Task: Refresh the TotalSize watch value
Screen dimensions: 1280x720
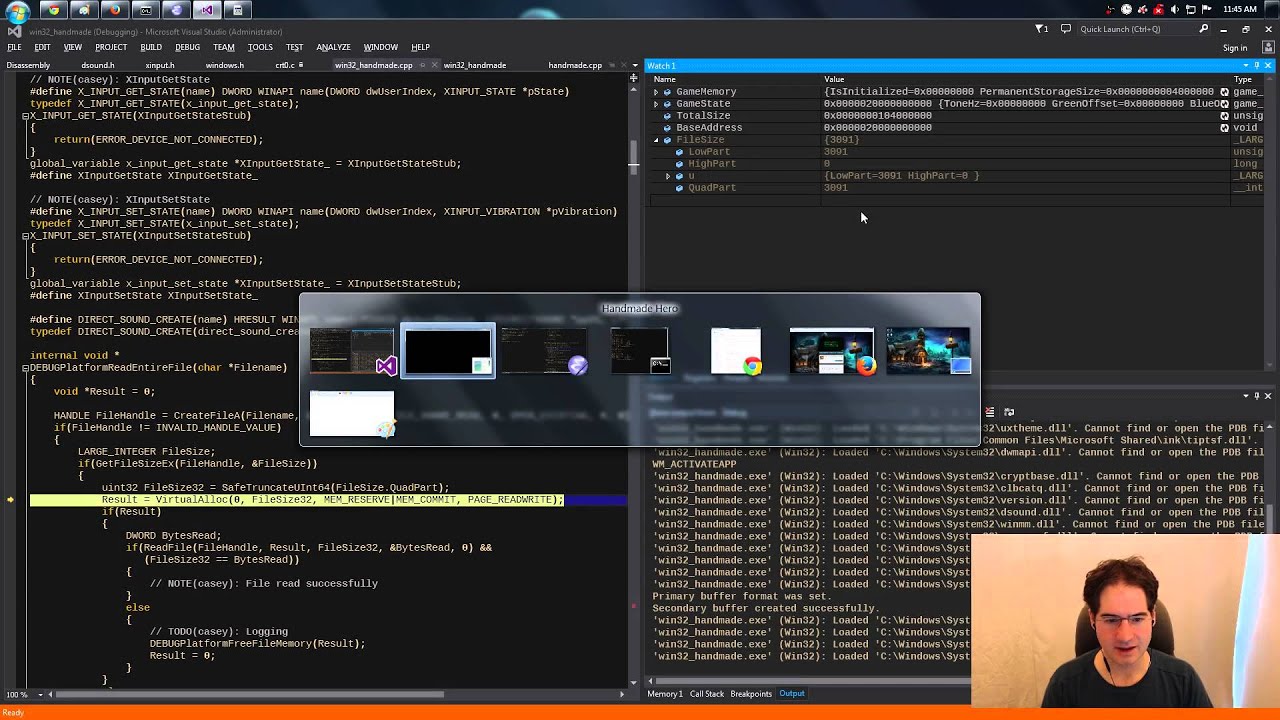Action: 1224,116
